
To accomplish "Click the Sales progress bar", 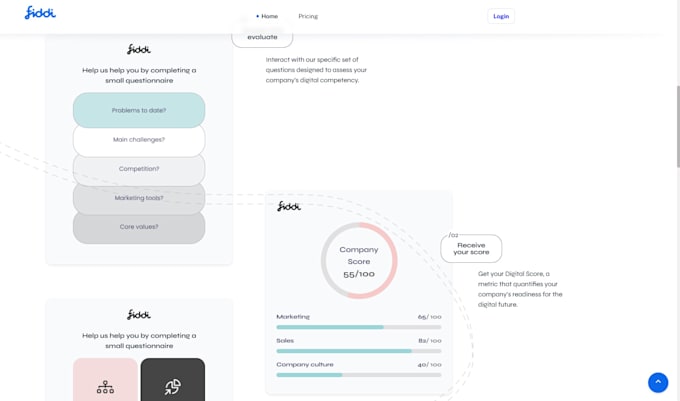I will click(359, 351).
